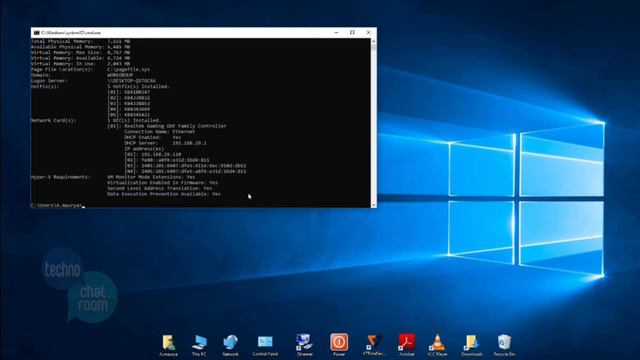This screenshot has height=360, width=640.
Task: Click the 'WORKGROUP' domain value
Action: pos(120,76)
